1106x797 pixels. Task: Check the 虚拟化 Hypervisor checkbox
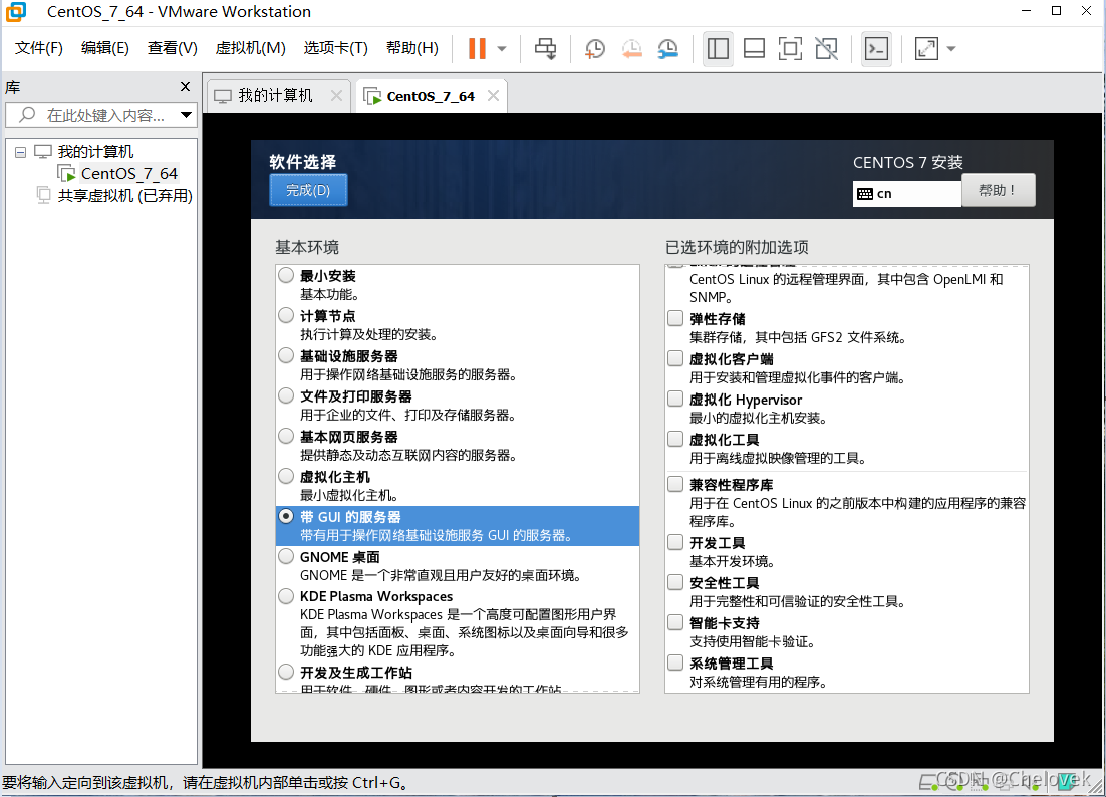click(x=675, y=399)
